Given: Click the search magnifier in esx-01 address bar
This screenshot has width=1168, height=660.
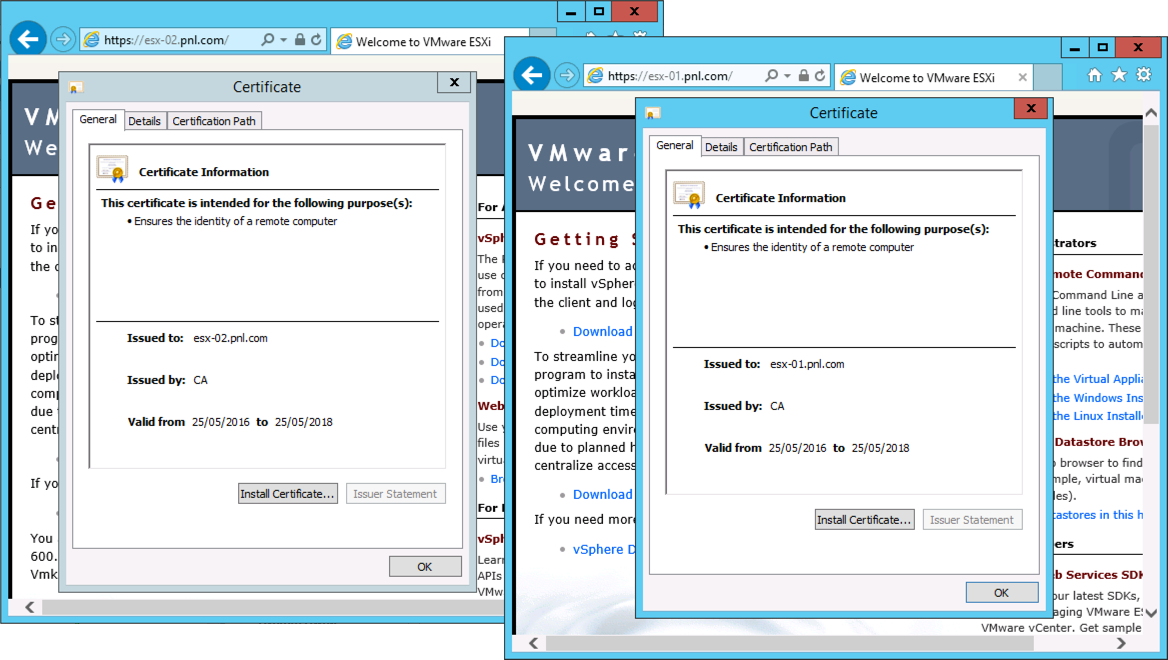Looking at the screenshot, I should [x=772, y=75].
